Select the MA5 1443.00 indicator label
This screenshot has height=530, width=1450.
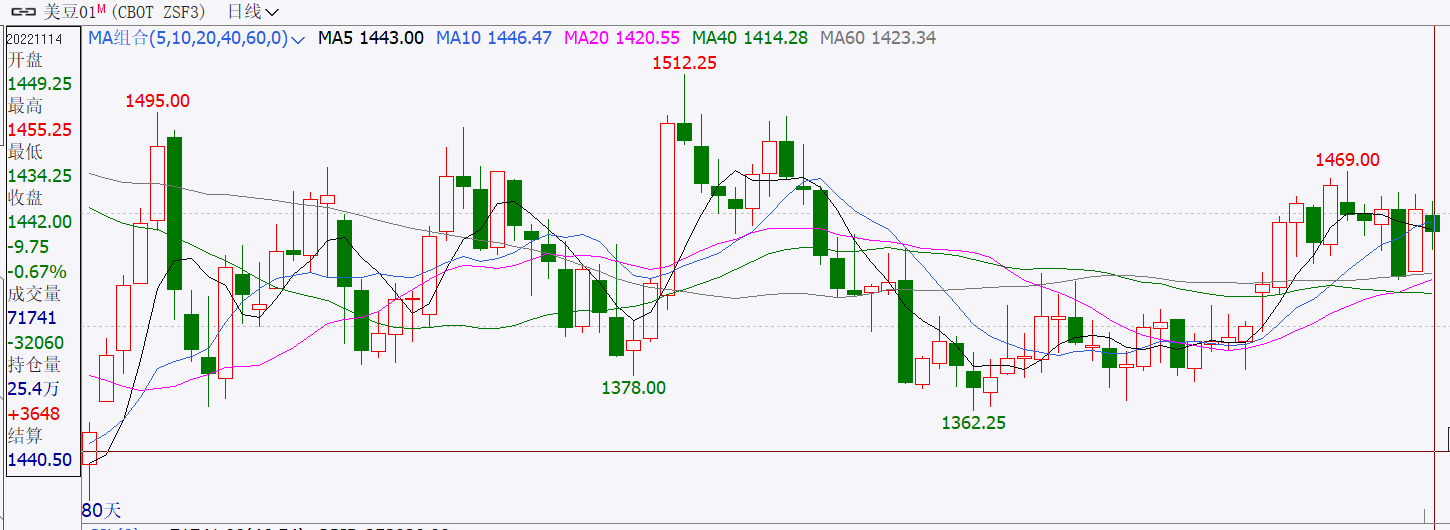pos(371,38)
